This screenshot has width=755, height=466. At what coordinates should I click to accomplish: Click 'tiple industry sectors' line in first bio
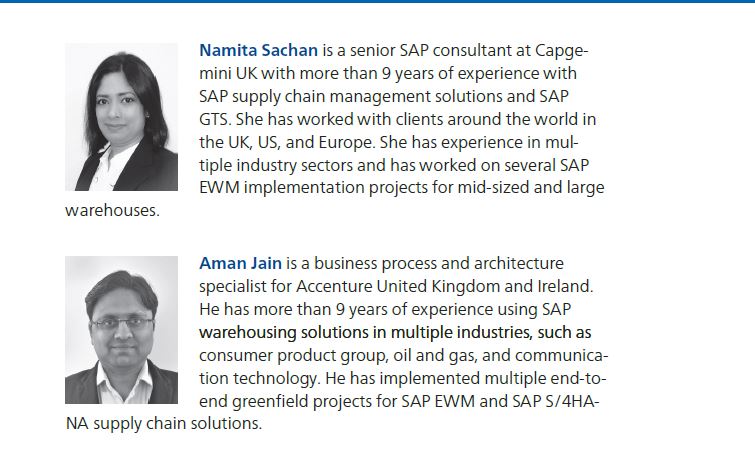pos(276,165)
